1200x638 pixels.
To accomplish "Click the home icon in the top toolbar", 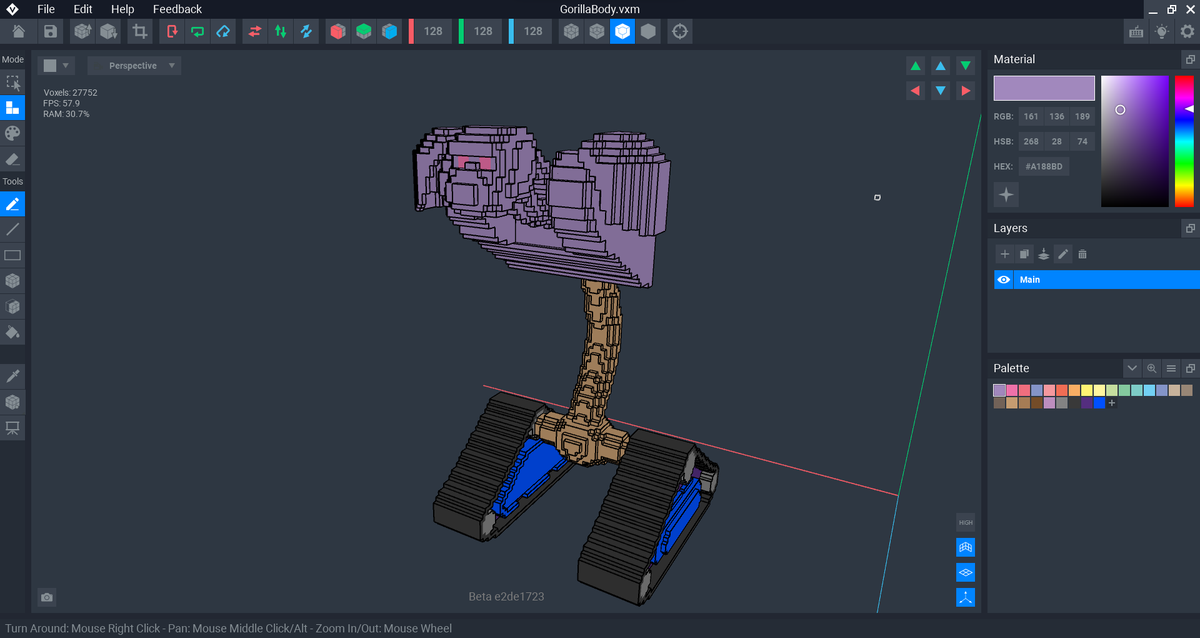I will [x=19, y=31].
